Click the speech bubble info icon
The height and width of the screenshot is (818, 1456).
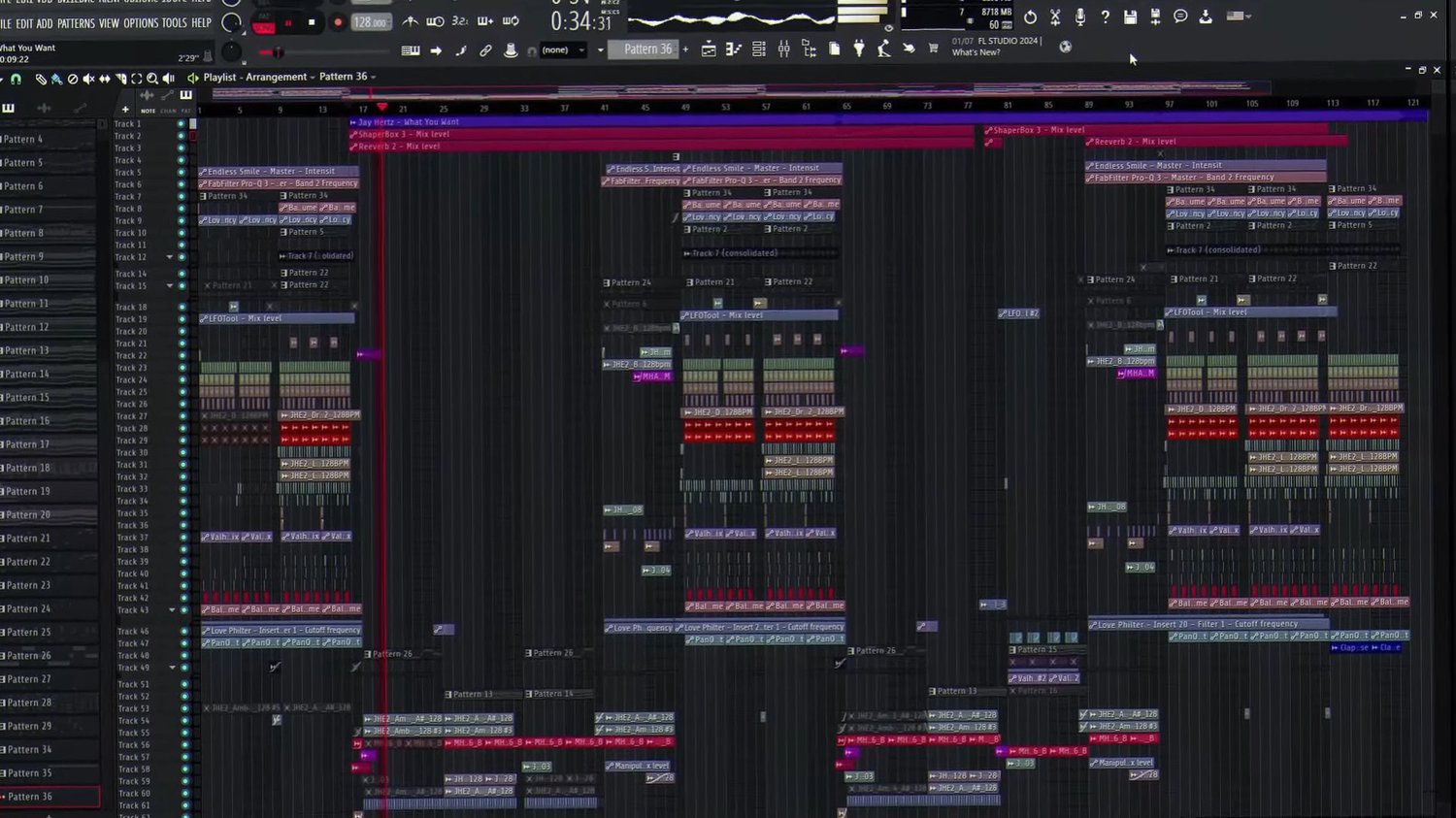[1180, 16]
